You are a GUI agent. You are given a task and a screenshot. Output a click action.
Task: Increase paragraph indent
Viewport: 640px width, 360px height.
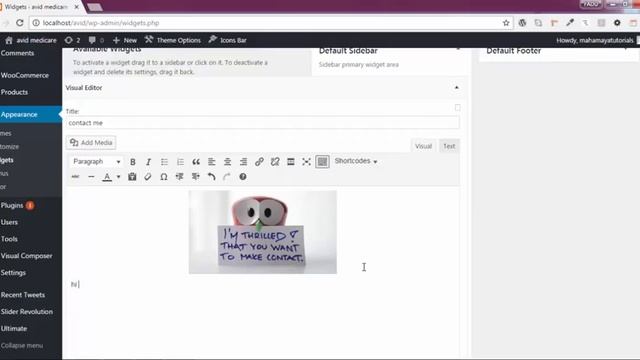pyautogui.click(x=196, y=177)
